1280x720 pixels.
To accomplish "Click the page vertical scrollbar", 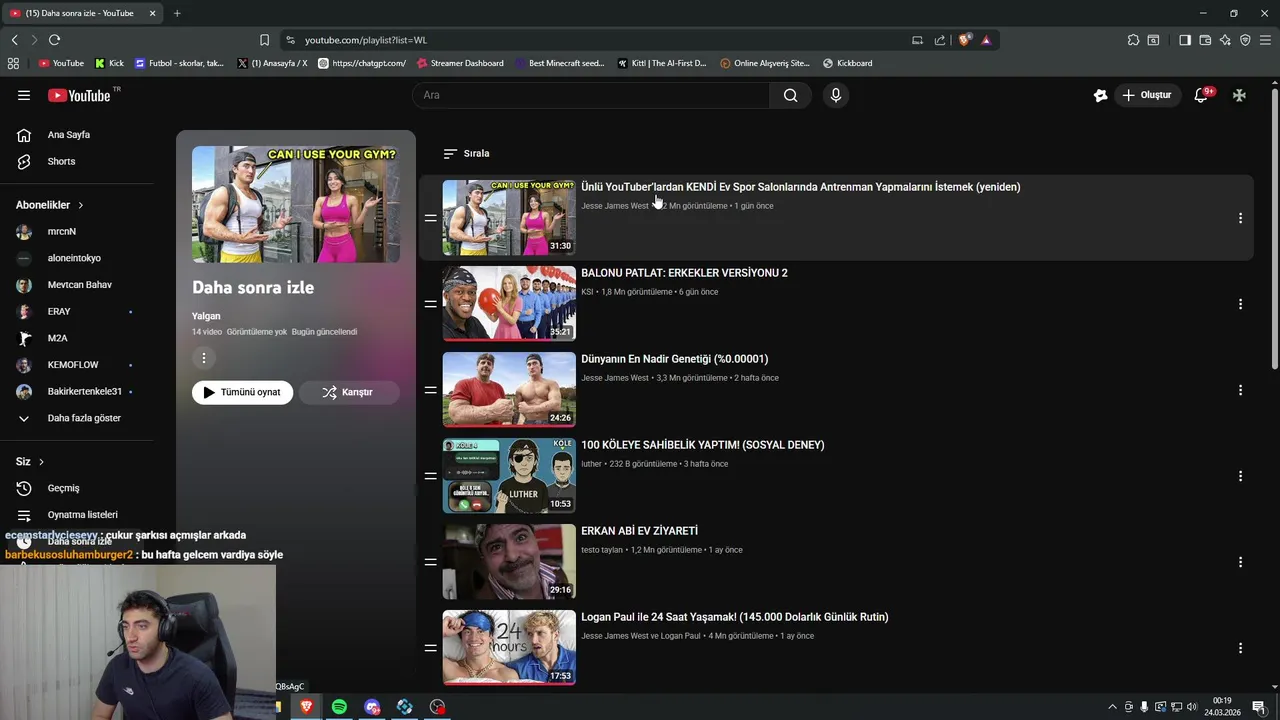I will [1274, 230].
